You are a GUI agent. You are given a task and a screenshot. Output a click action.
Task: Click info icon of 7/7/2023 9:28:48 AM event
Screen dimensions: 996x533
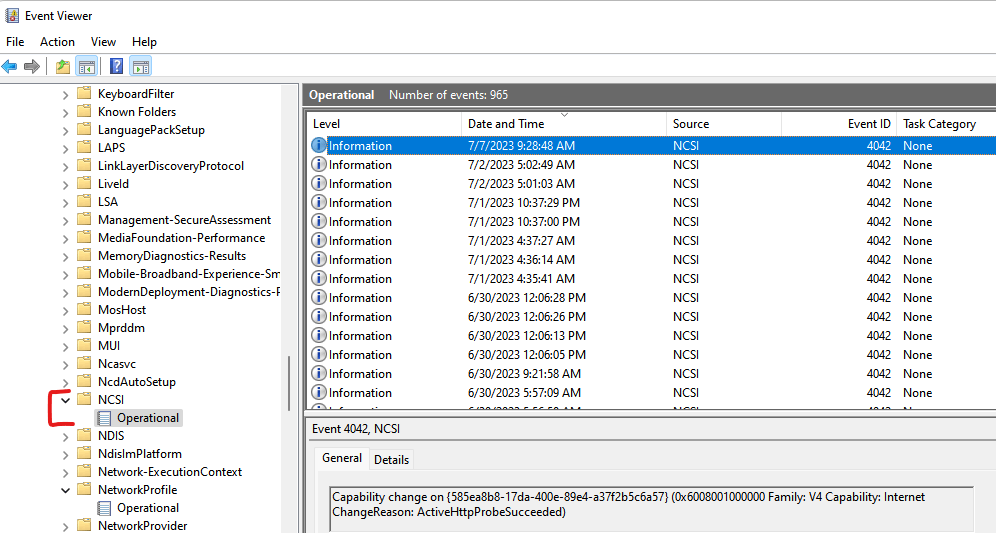(x=318, y=145)
